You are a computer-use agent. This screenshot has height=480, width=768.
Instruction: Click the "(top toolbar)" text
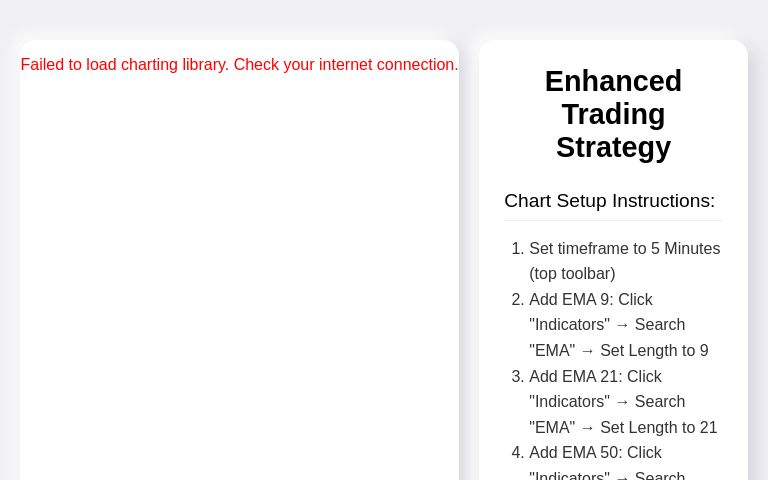[x=572, y=274]
